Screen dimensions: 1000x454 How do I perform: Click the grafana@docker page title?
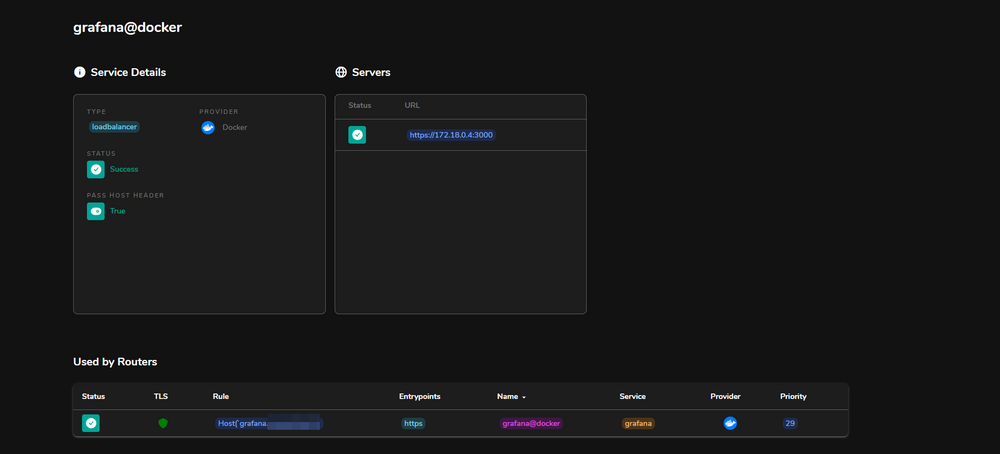(128, 28)
